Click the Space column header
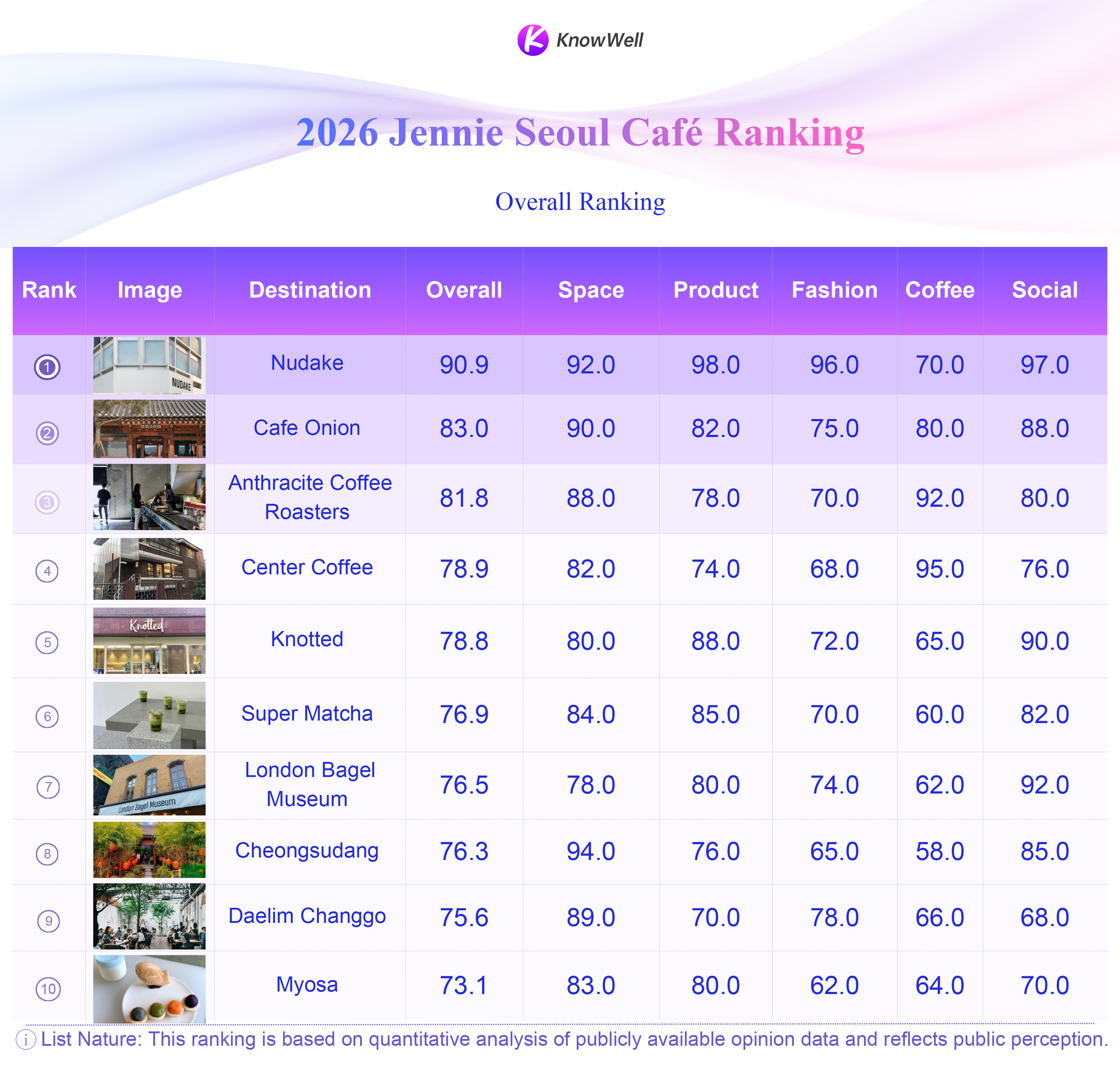1120x1067 pixels. click(x=591, y=290)
